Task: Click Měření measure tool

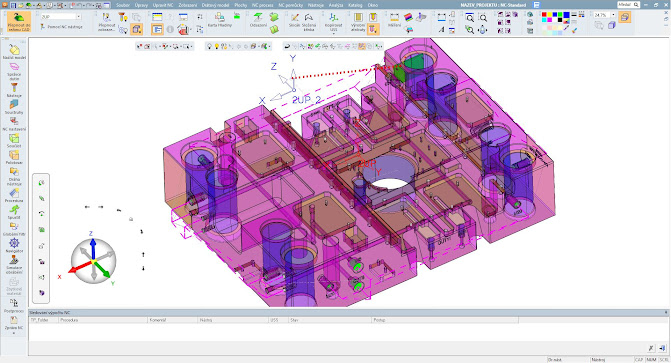Action: point(394,20)
